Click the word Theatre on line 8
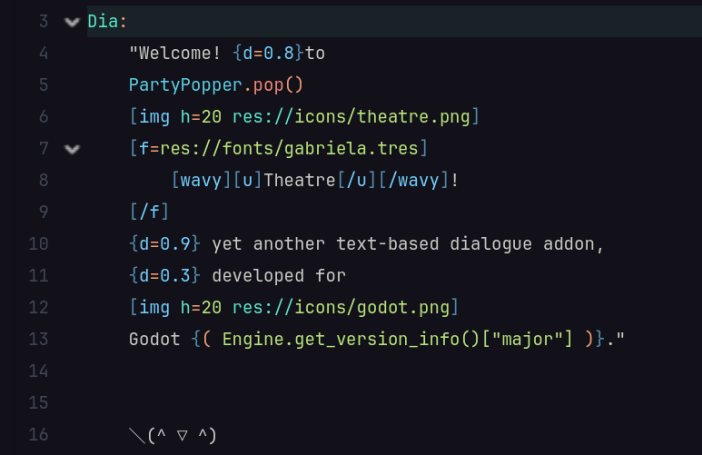Screen dimensions: 702x455 click(x=299, y=180)
